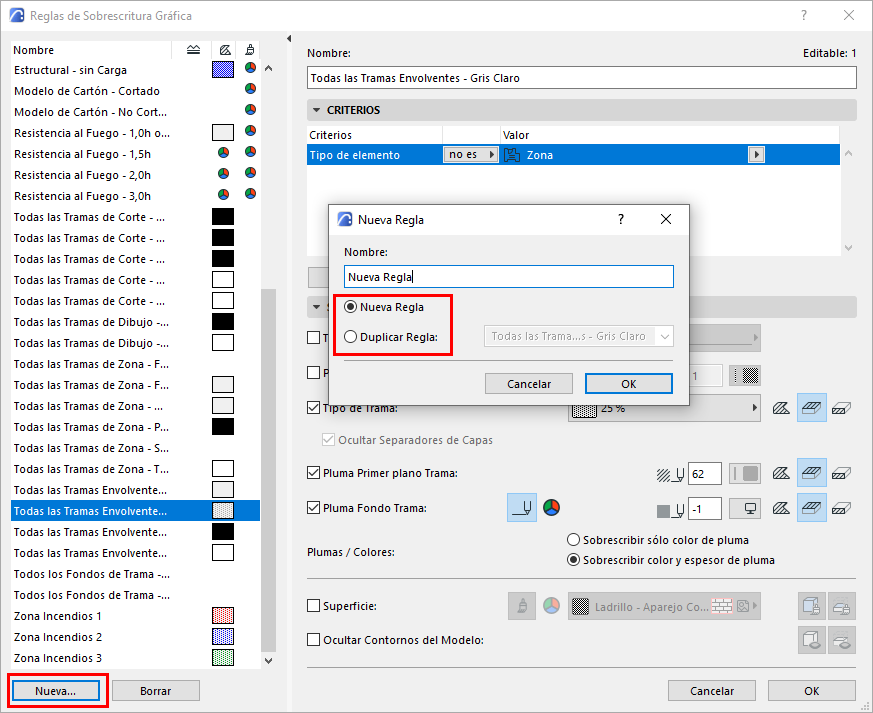Viewport: 873px width, 713px height.
Task: Click blue swatch of Zona Incendios 2
Action: 223,636
